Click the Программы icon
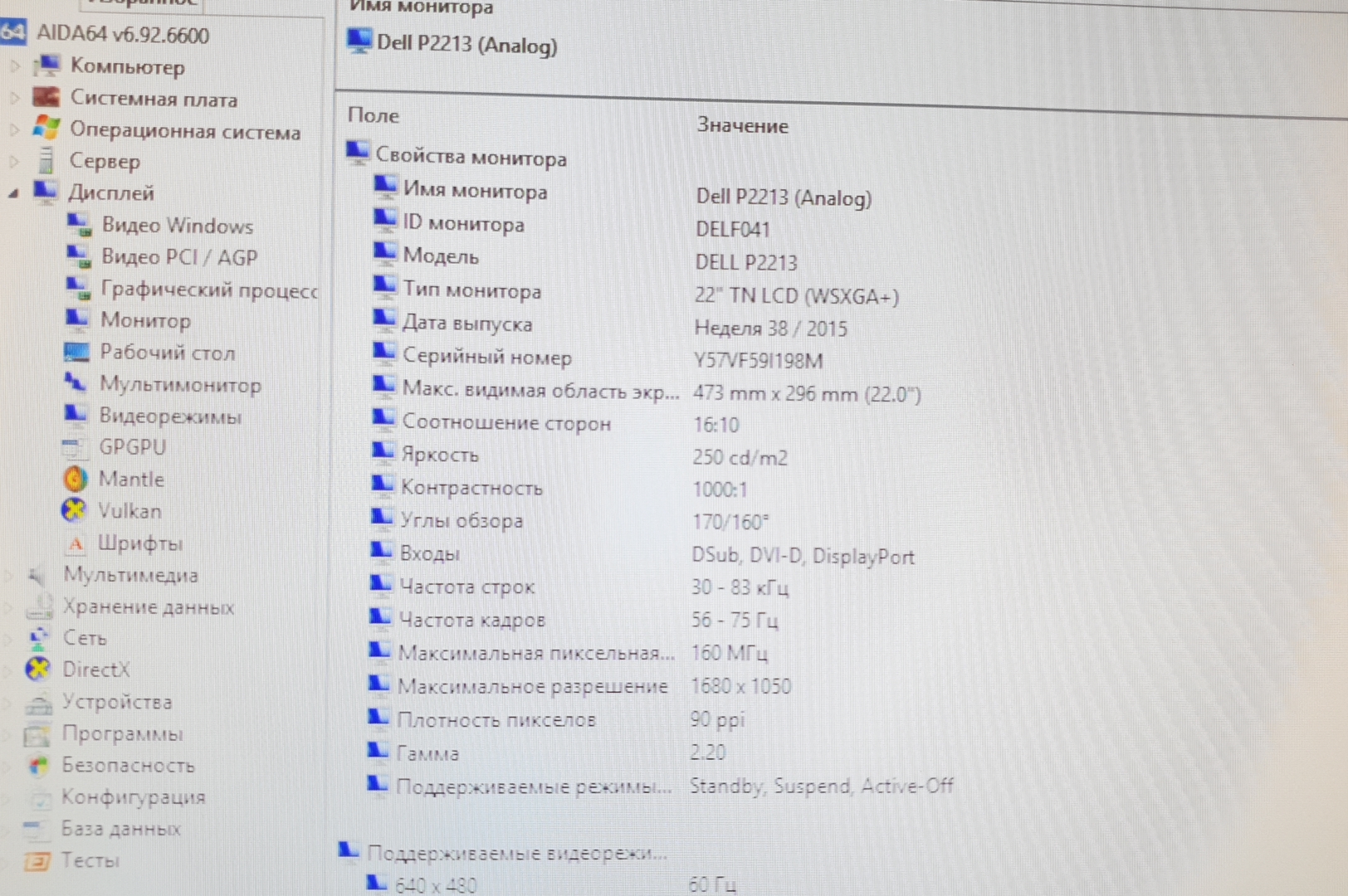This screenshot has width=1348, height=896. coord(37,734)
